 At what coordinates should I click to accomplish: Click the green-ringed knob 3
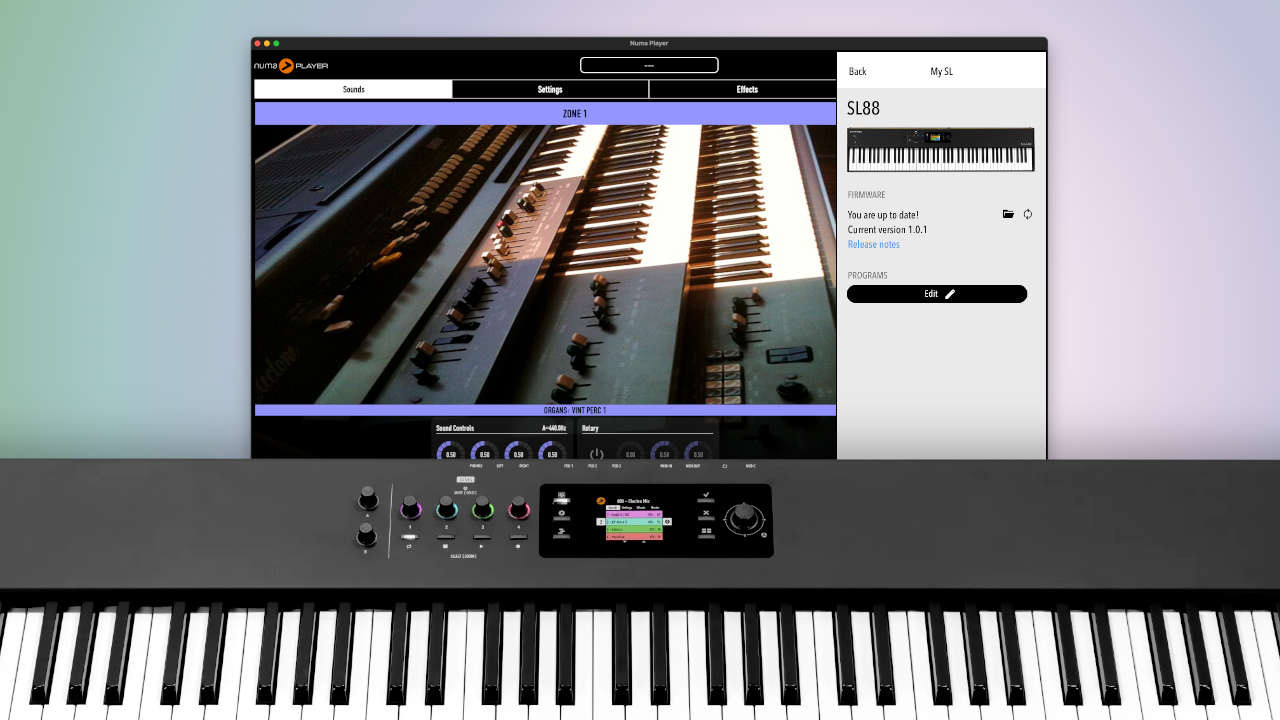click(483, 506)
